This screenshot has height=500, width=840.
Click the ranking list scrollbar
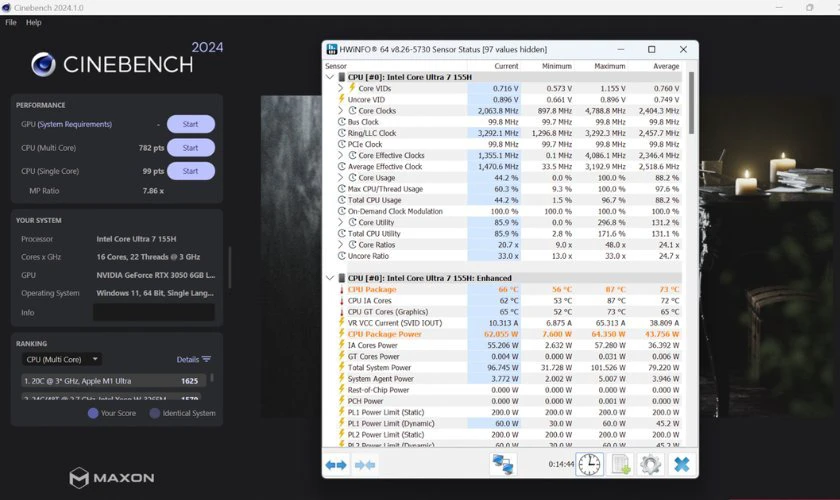click(212, 377)
